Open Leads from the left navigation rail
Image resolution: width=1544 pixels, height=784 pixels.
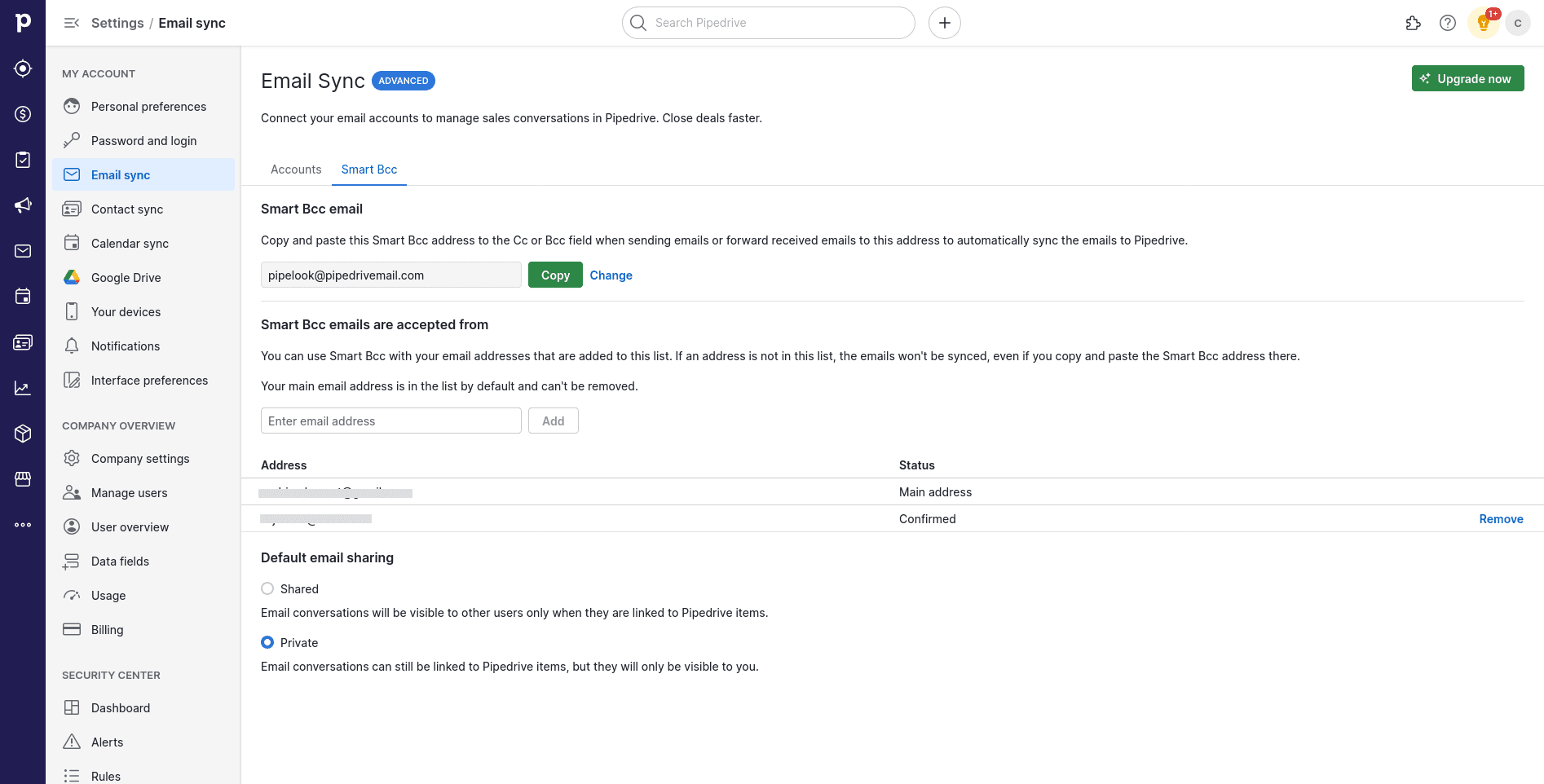(x=23, y=68)
